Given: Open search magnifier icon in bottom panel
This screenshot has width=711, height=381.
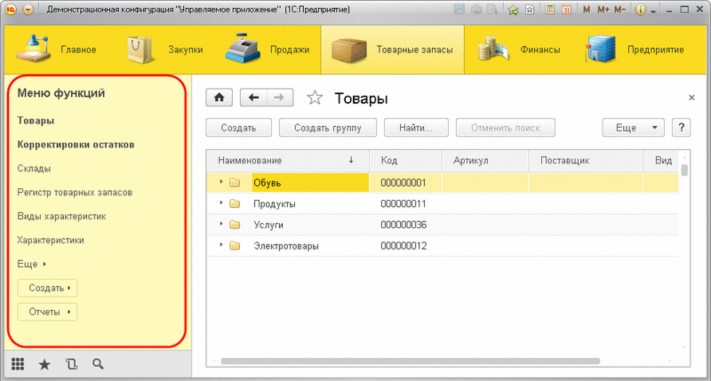Looking at the screenshot, I should 98,364.
